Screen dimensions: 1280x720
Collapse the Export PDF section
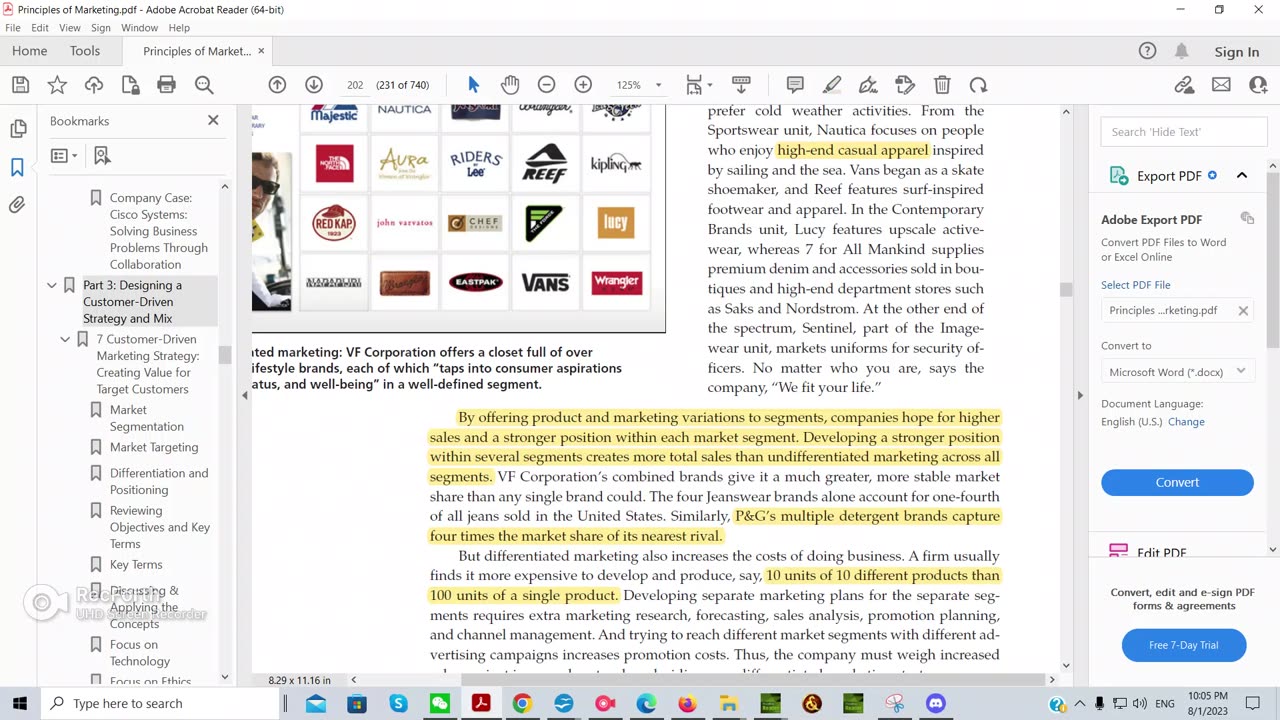click(1242, 176)
